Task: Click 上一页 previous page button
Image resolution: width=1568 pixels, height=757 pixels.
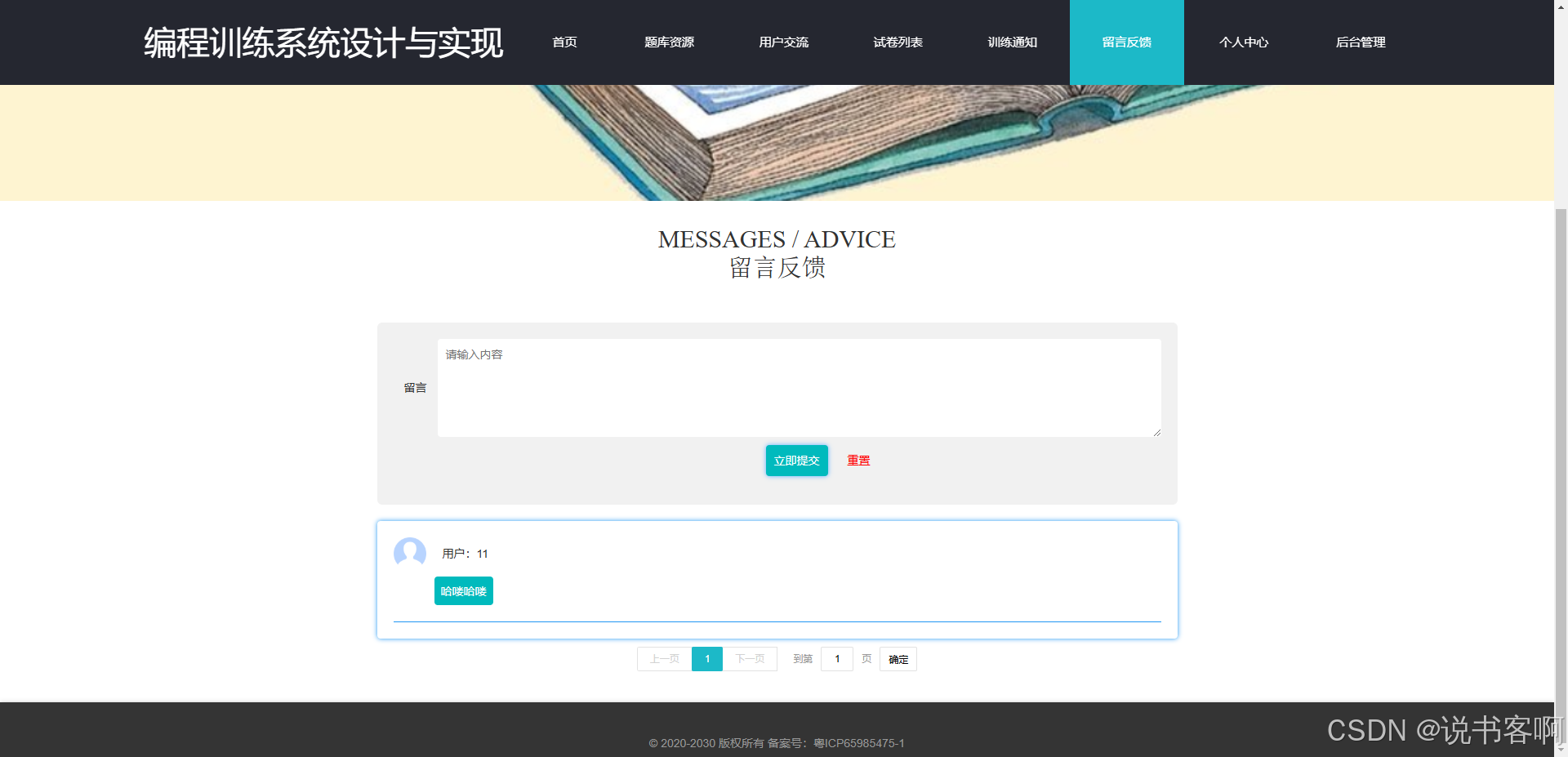Action: point(664,659)
